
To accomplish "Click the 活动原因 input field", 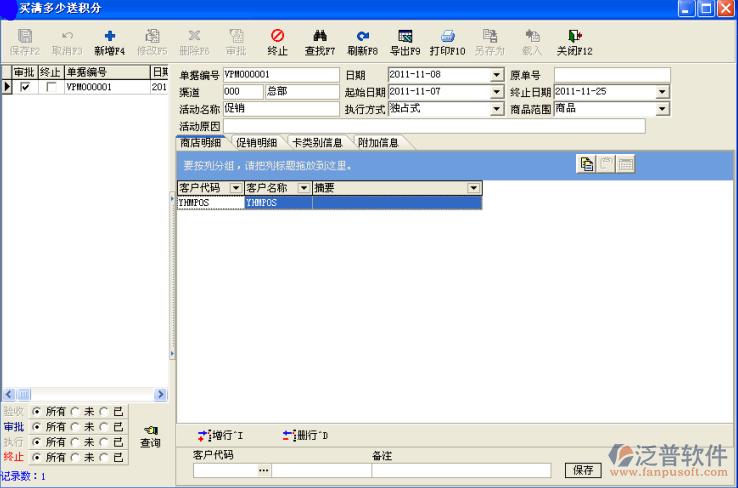I will [433, 126].
